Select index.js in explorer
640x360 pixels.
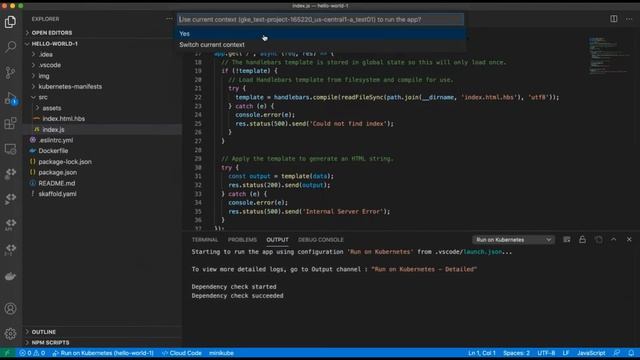pos(102,129)
